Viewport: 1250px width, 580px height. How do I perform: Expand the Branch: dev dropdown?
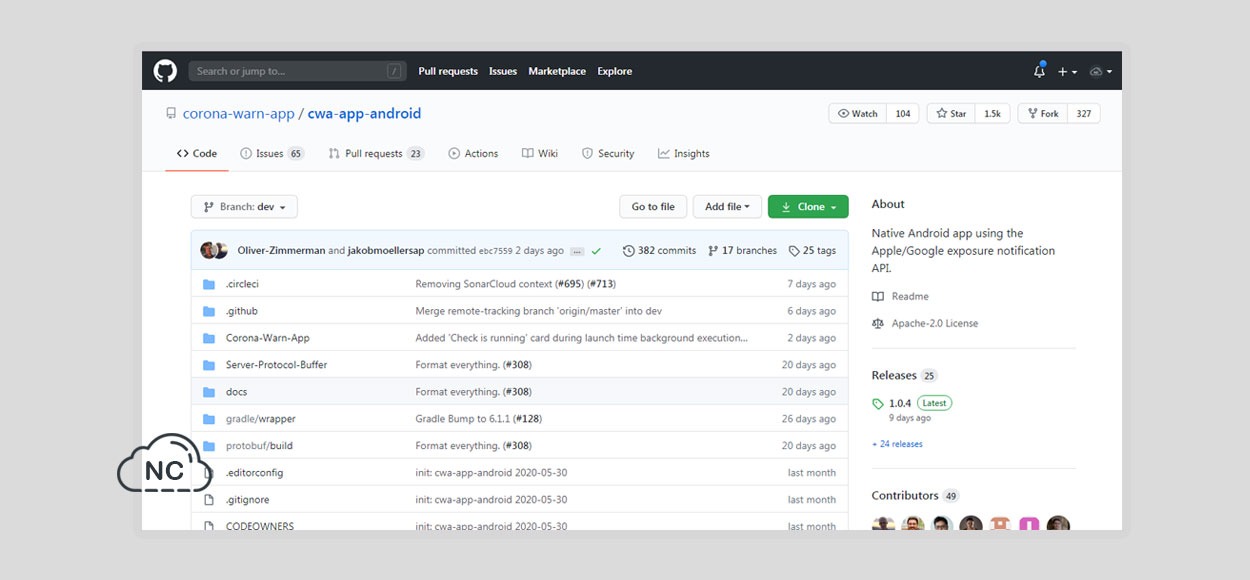click(244, 207)
